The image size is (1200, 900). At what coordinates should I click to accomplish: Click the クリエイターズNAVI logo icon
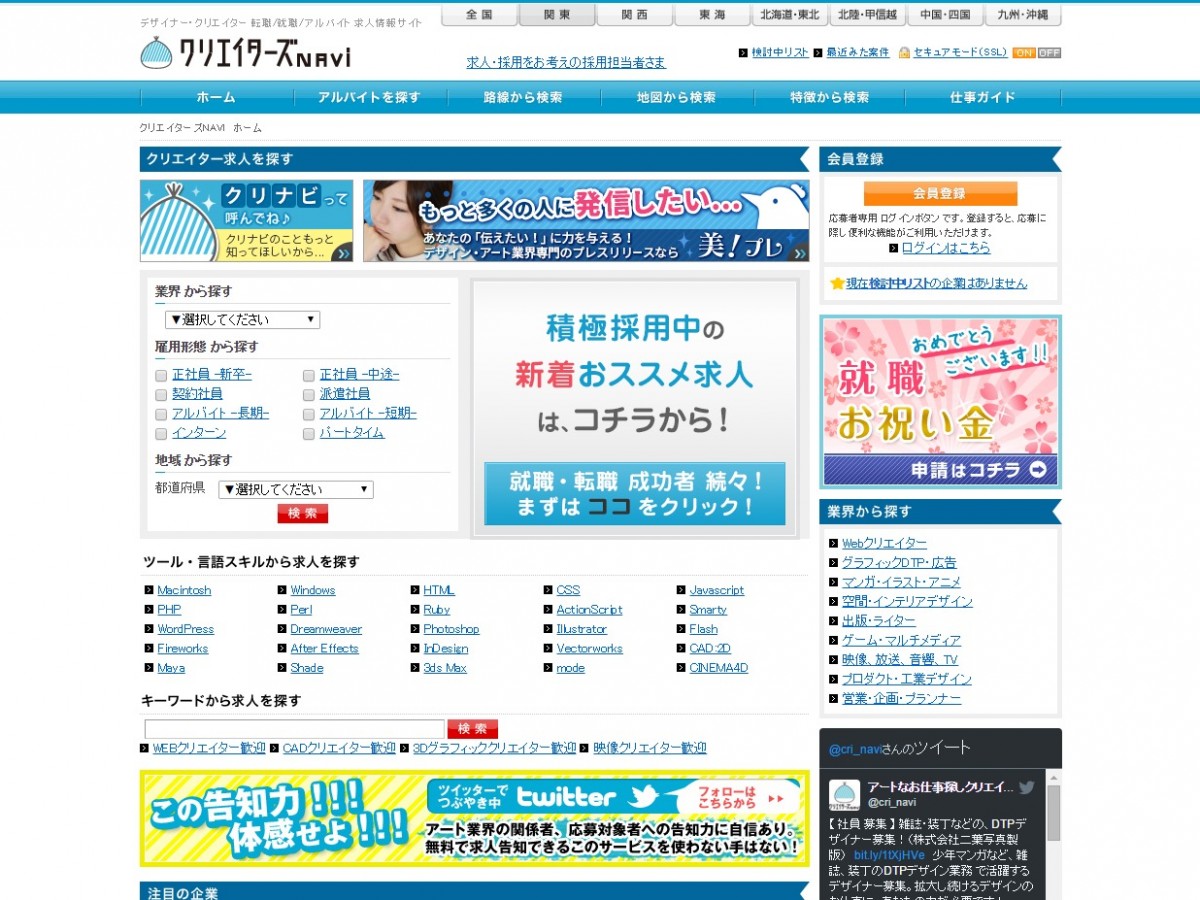point(157,53)
